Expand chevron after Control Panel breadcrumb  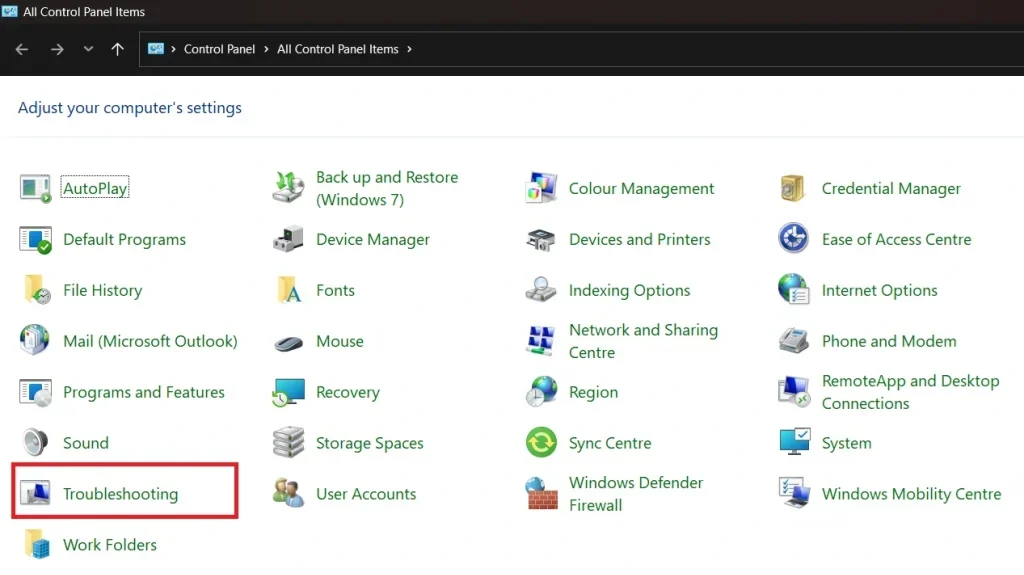[x=266, y=49]
